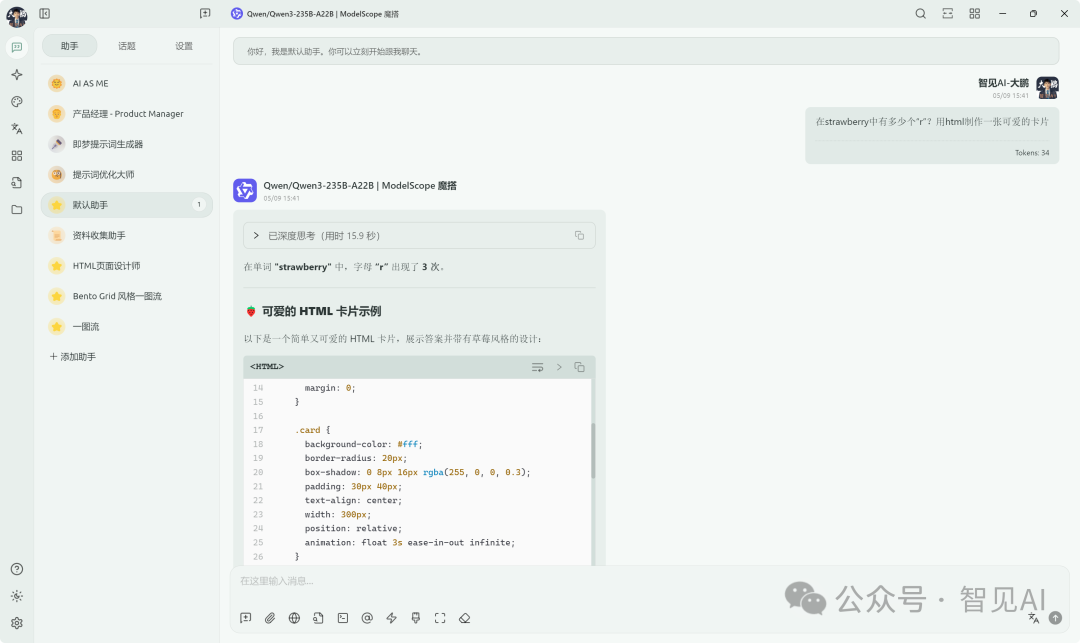Screen dimensions: 1080x643
Task: Enable web search globe icon
Action: coord(294,618)
